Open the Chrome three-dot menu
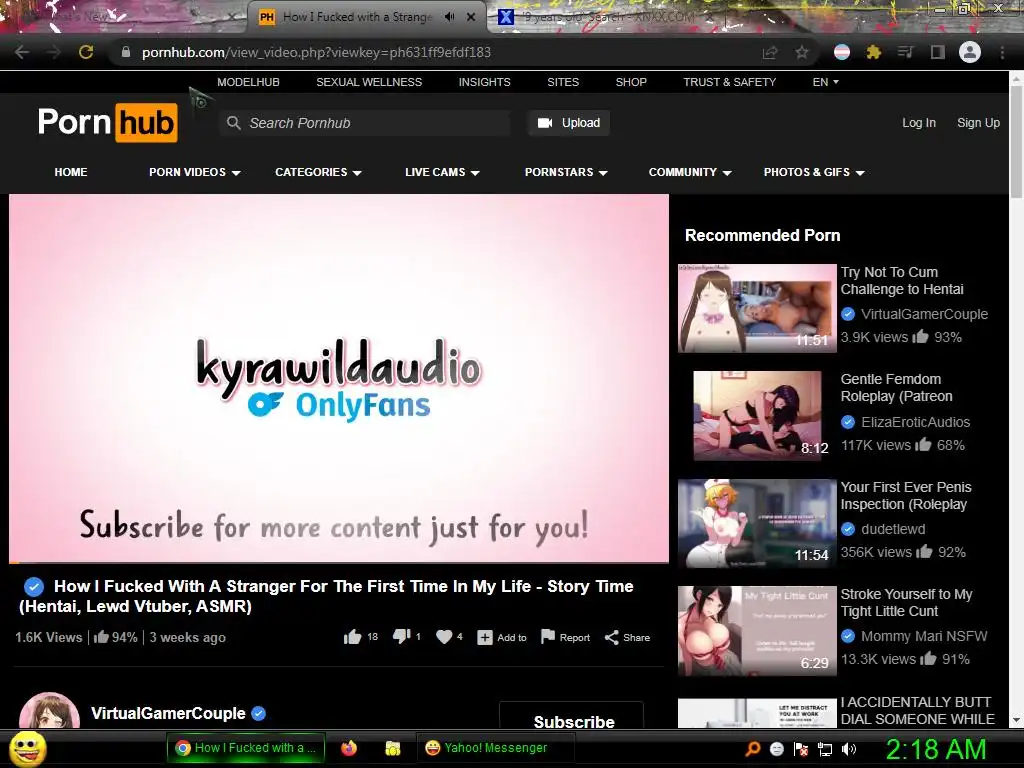Viewport: 1024px width, 768px height. pyautogui.click(x=1002, y=52)
